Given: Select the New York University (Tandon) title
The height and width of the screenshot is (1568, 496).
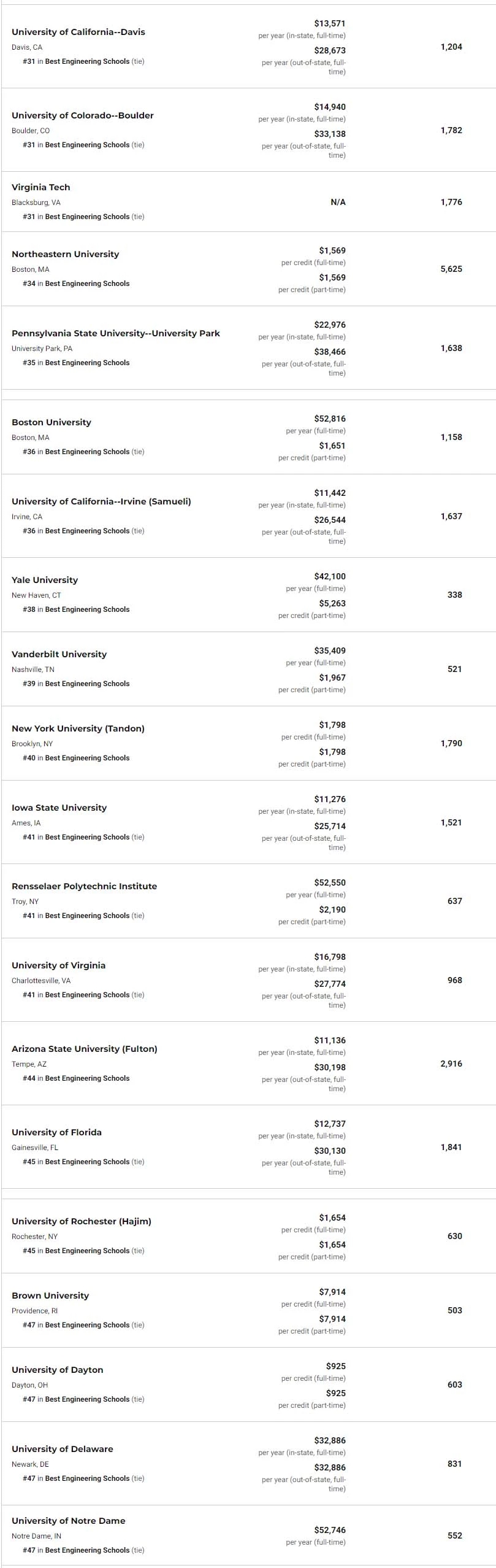Looking at the screenshot, I should pos(78,728).
